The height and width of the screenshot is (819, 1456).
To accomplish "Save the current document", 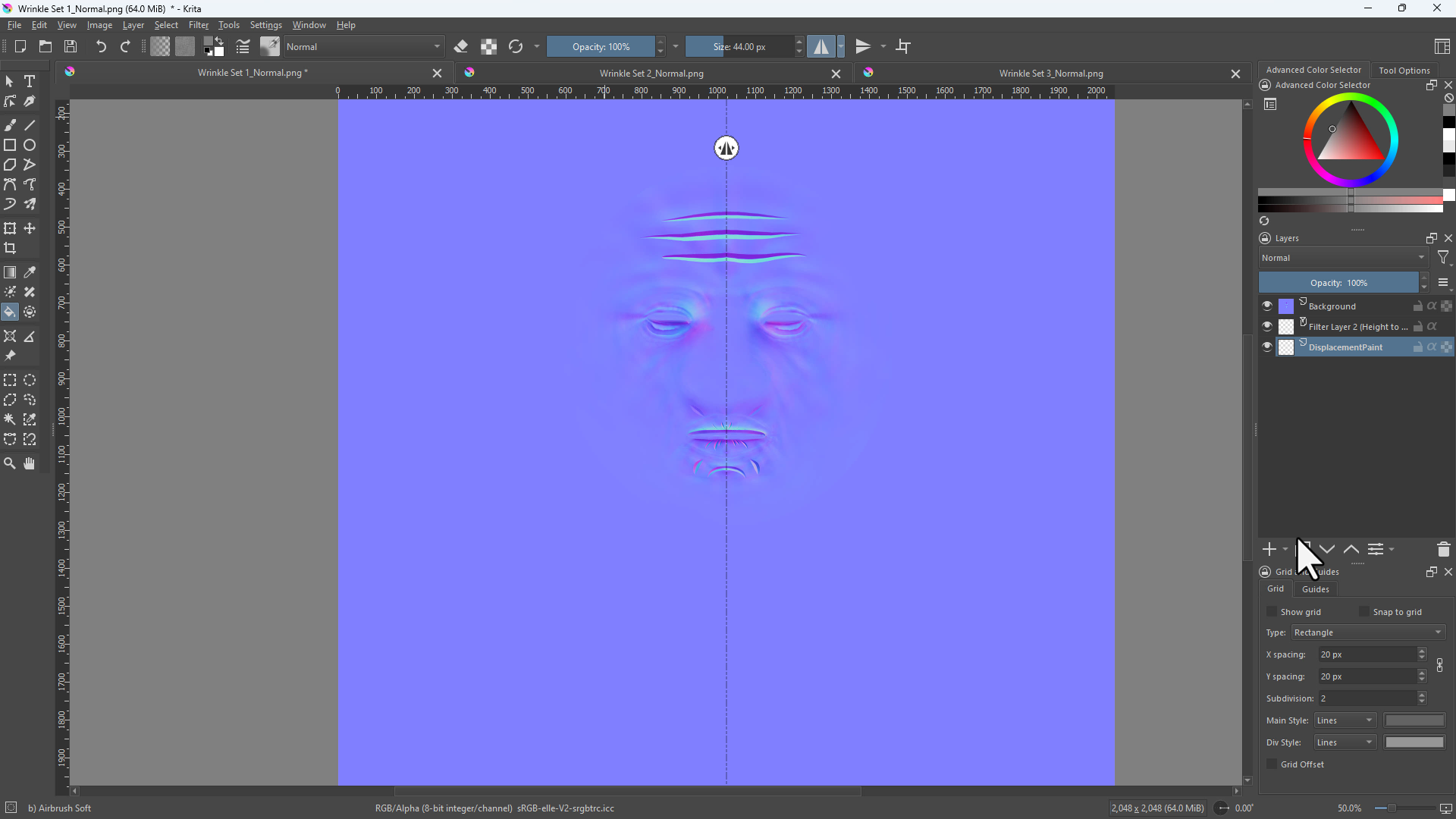I will coord(71,46).
